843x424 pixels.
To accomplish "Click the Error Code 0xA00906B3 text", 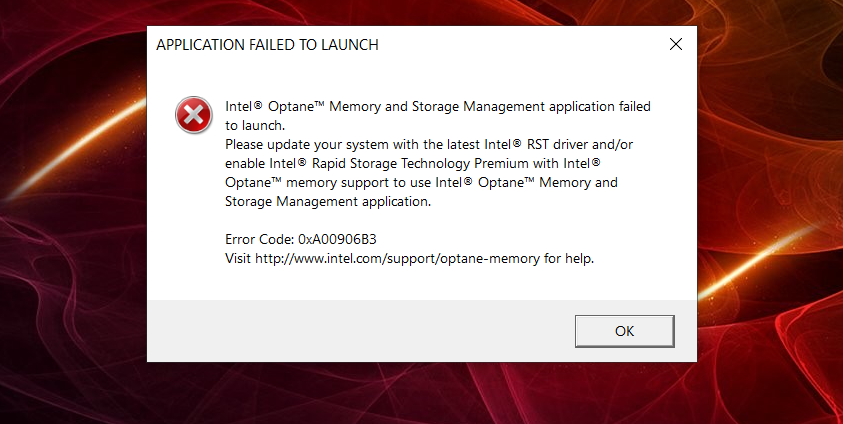I will pyautogui.click(x=300, y=240).
